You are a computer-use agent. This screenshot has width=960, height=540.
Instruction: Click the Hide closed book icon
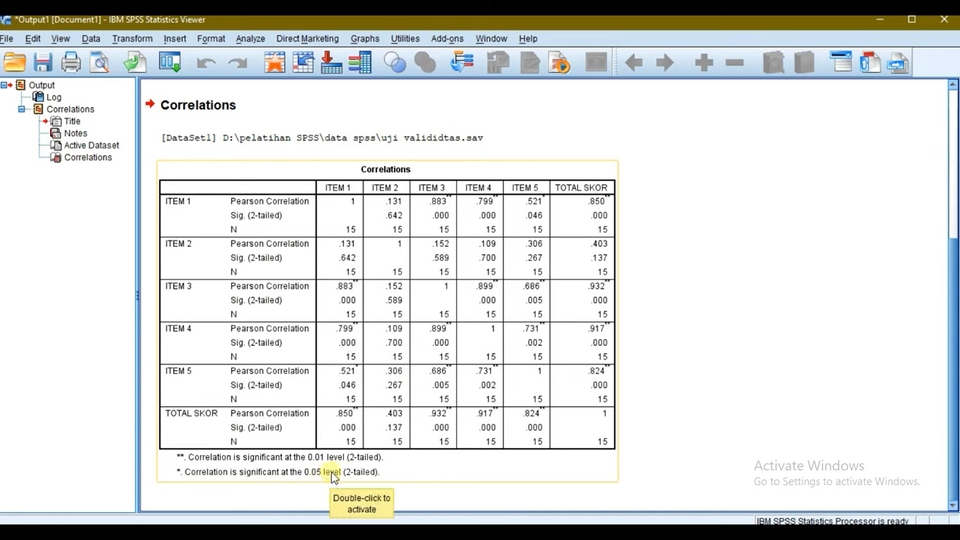coord(804,62)
